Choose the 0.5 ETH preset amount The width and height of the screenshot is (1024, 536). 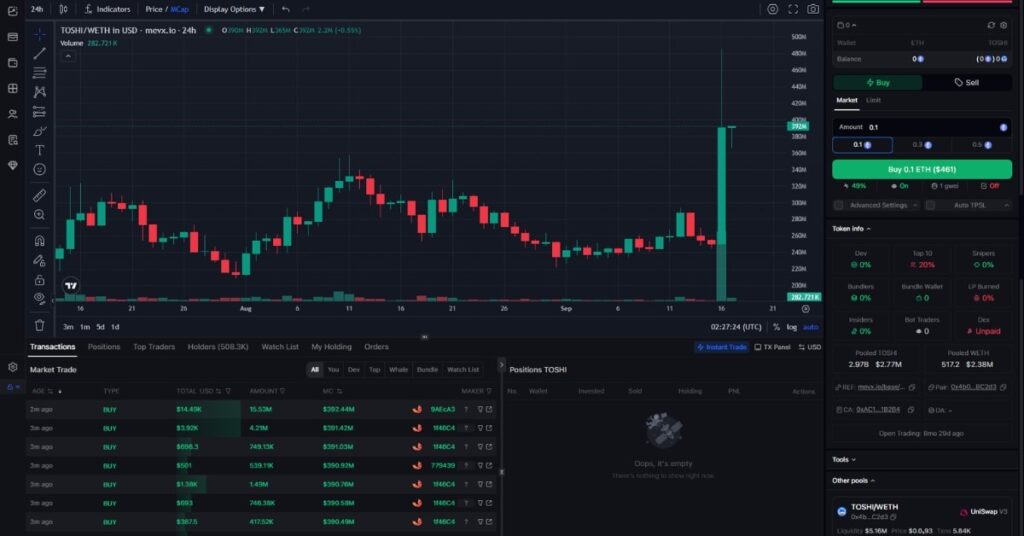point(982,145)
